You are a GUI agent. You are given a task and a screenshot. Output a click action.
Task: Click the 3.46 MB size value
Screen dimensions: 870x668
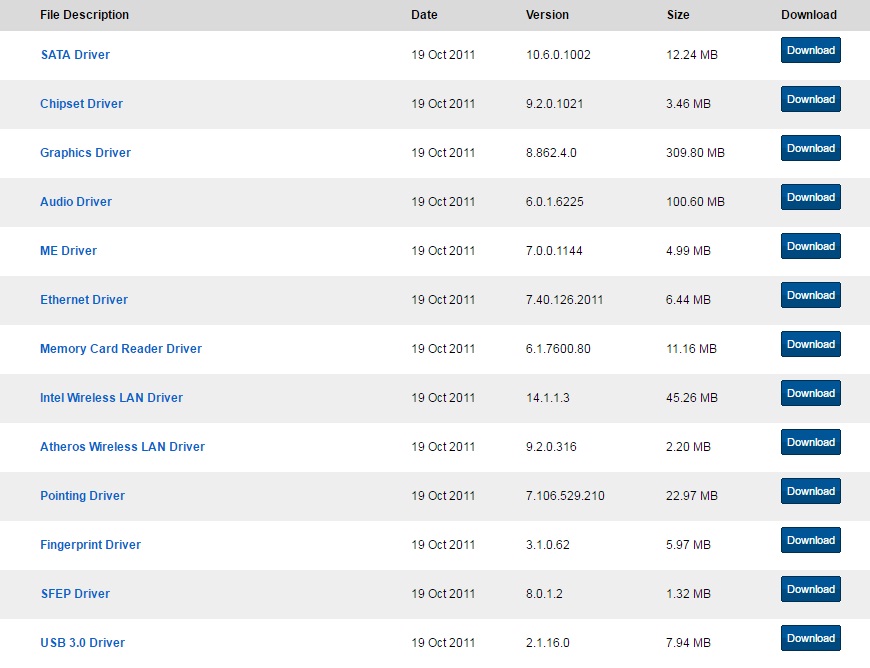pyautogui.click(x=689, y=104)
